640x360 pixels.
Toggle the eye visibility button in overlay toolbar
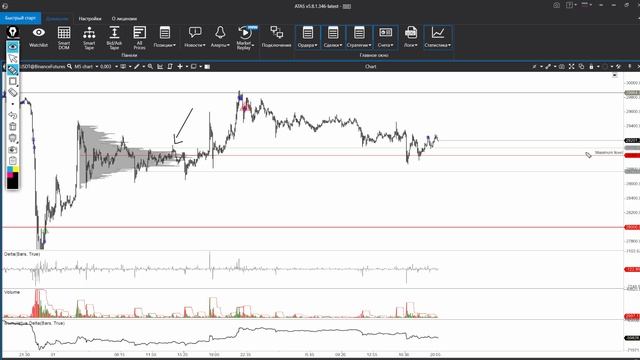(13, 47)
